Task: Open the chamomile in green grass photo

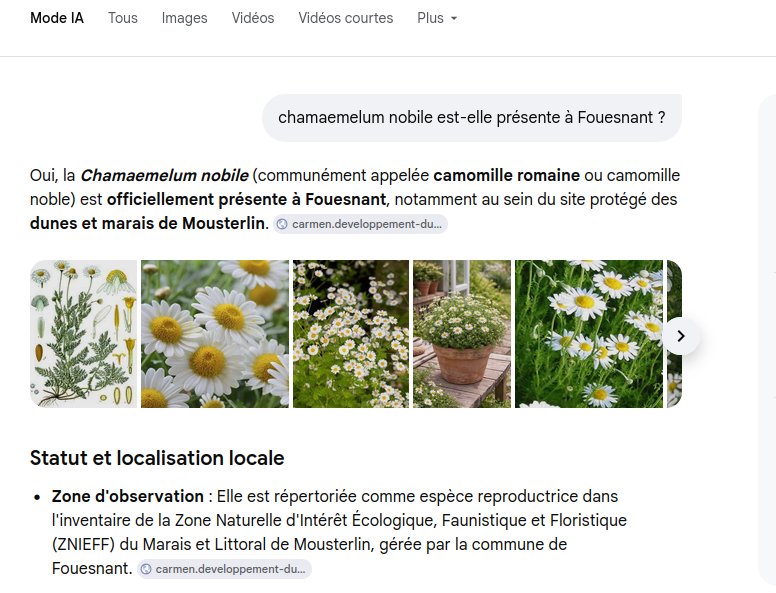Action: 589,334
